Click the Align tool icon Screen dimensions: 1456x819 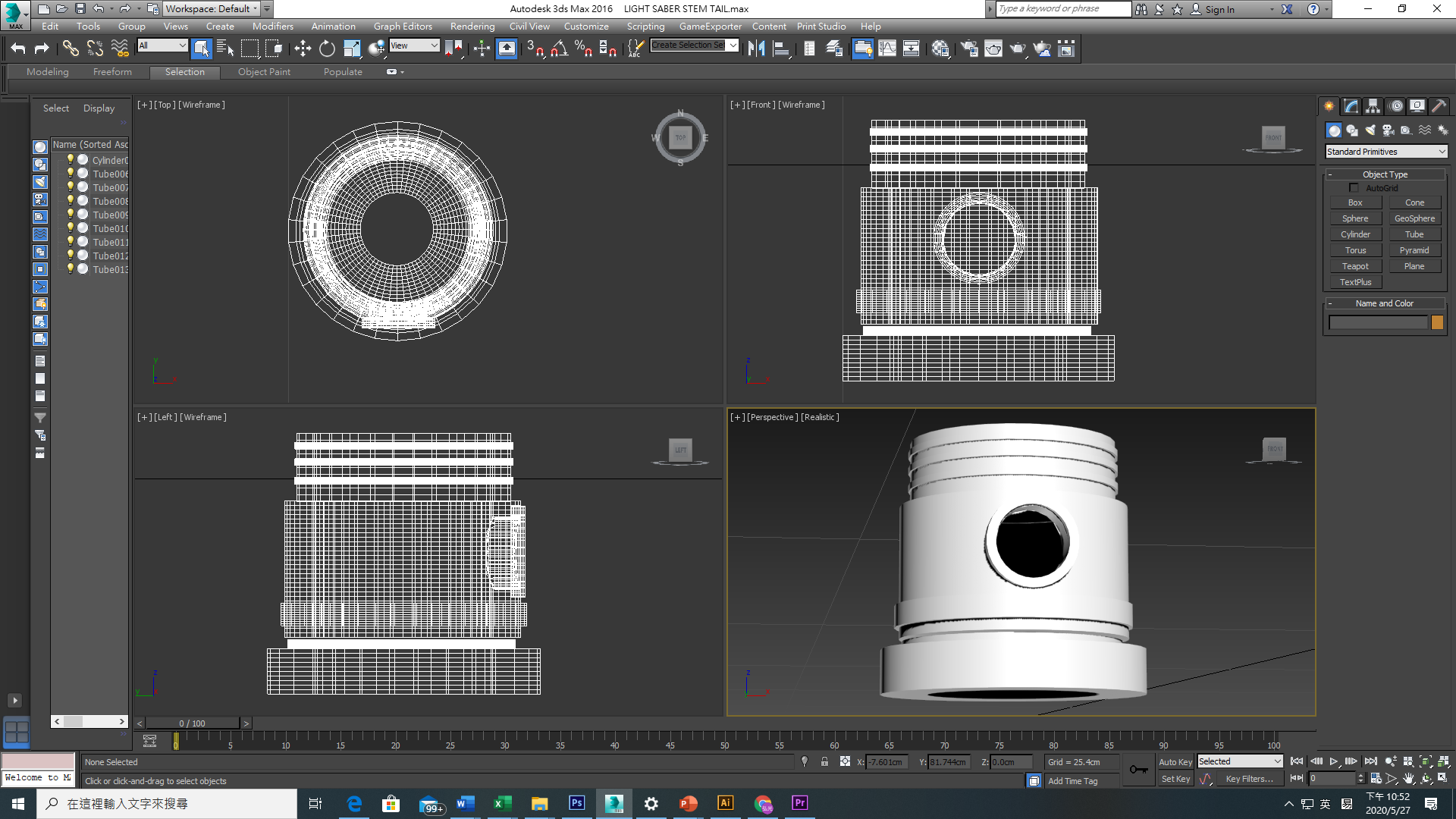[780, 49]
